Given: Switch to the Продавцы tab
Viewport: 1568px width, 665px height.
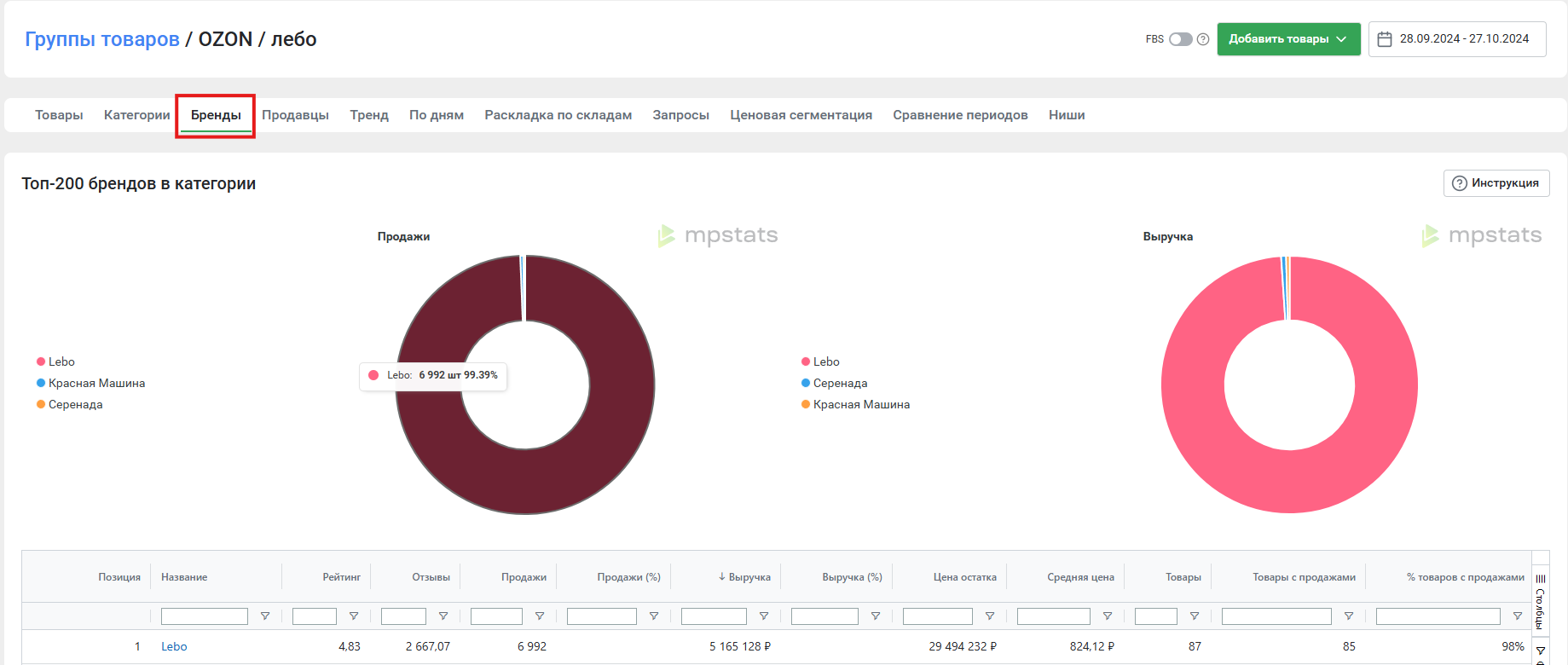Looking at the screenshot, I should click(x=295, y=115).
